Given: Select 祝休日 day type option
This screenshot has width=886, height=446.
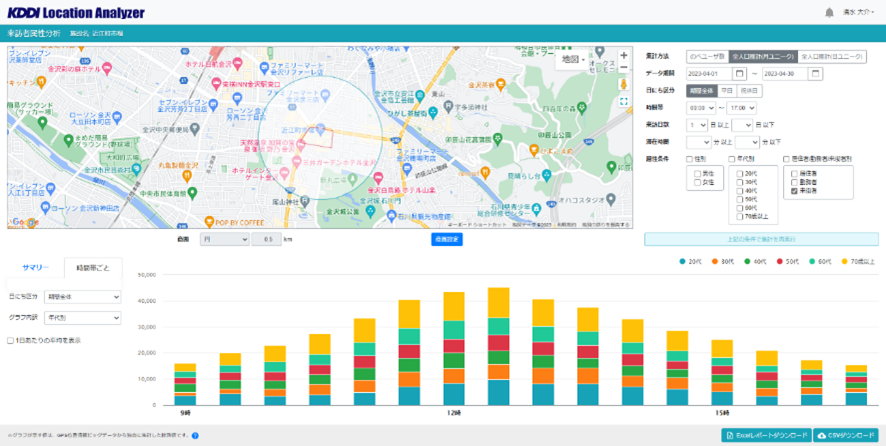Looking at the screenshot, I should (749, 90).
